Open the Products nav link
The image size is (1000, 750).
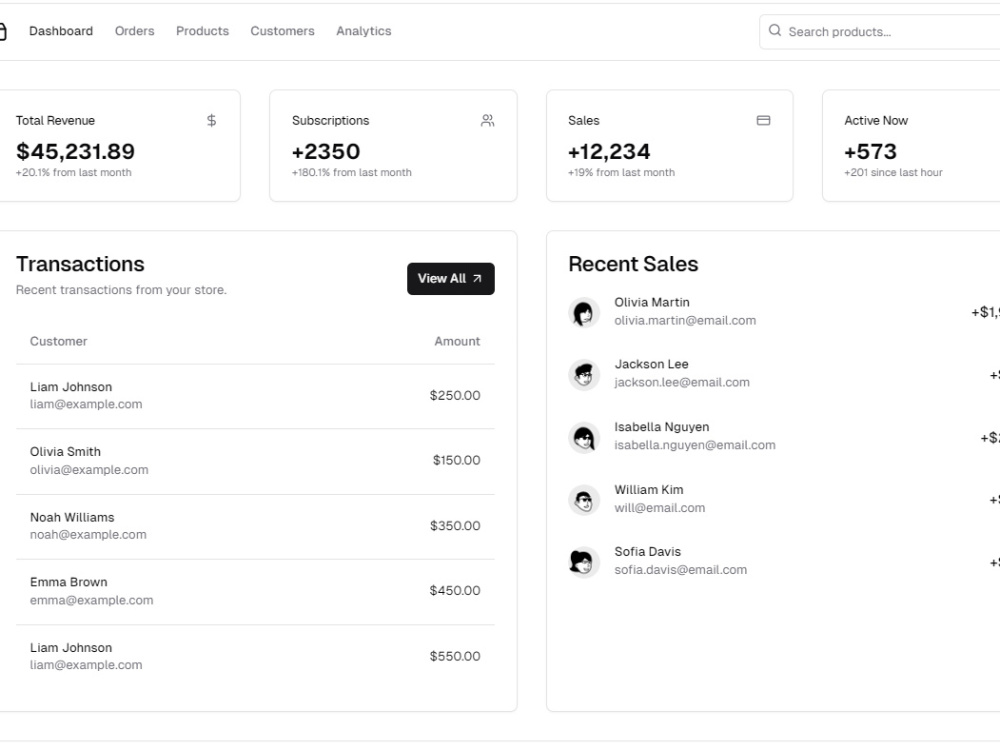tap(202, 31)
